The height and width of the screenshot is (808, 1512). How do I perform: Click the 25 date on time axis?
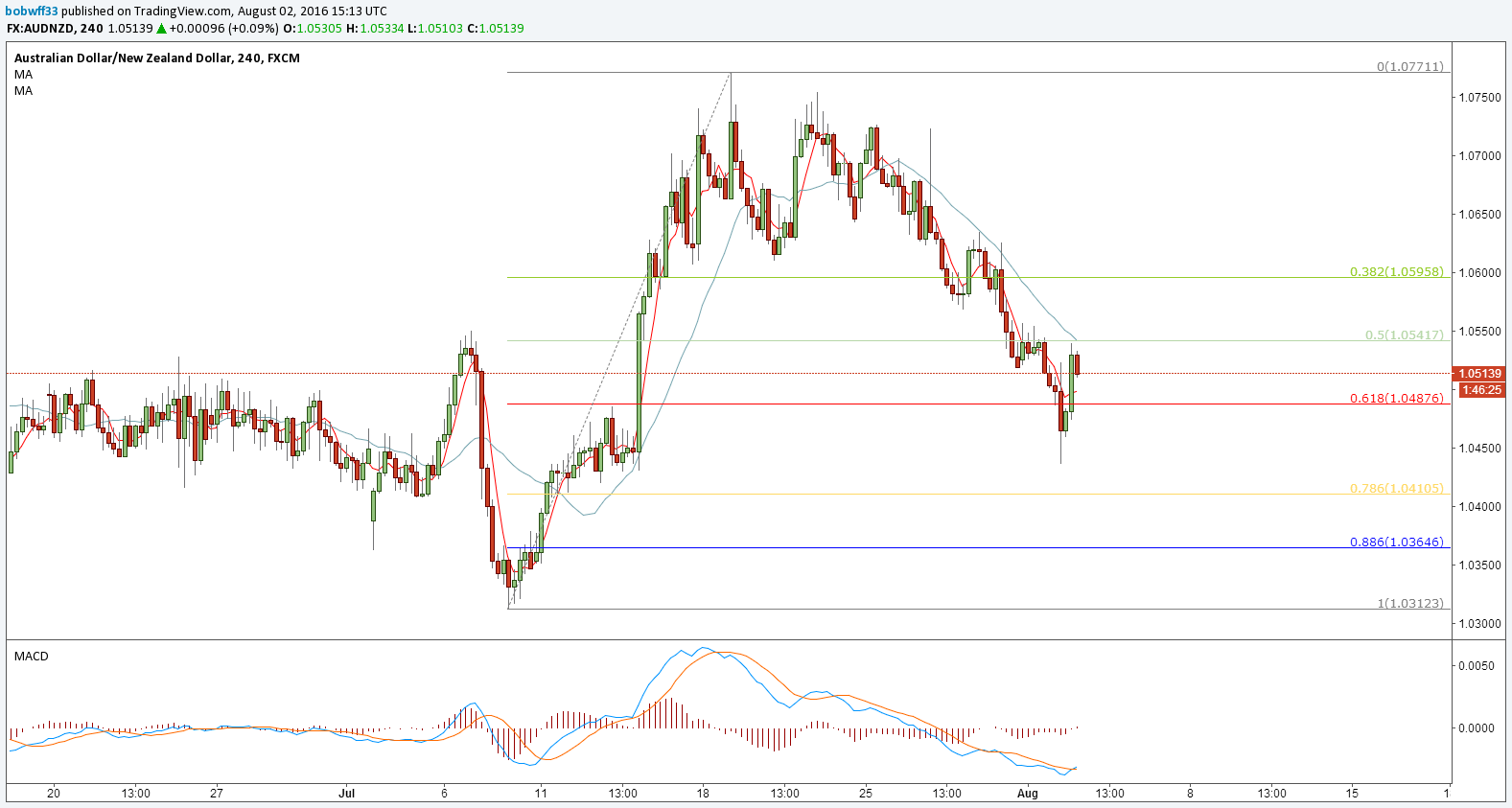pos(866,794)
